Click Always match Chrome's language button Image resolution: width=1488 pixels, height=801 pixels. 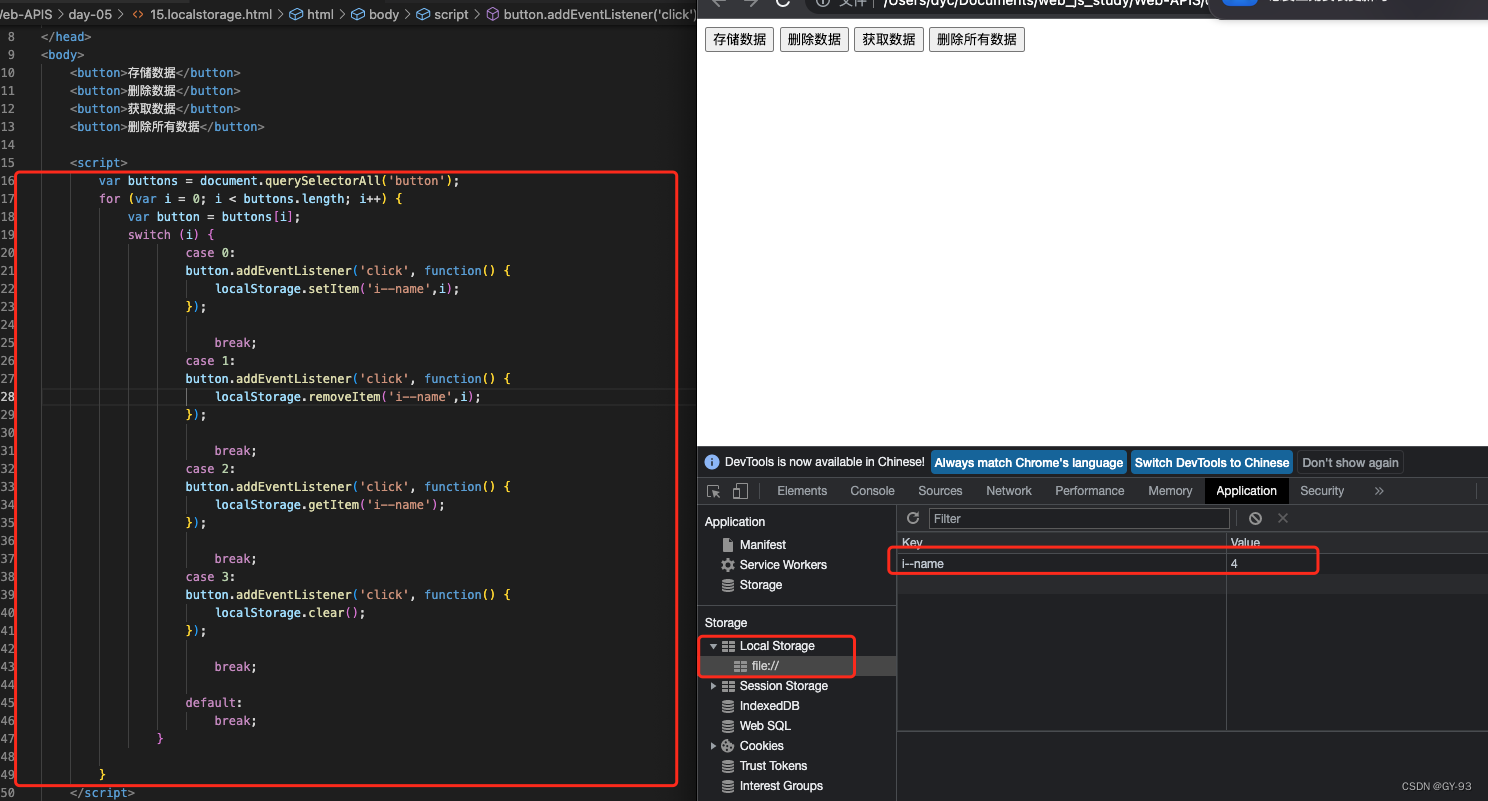click(1029, 463)
